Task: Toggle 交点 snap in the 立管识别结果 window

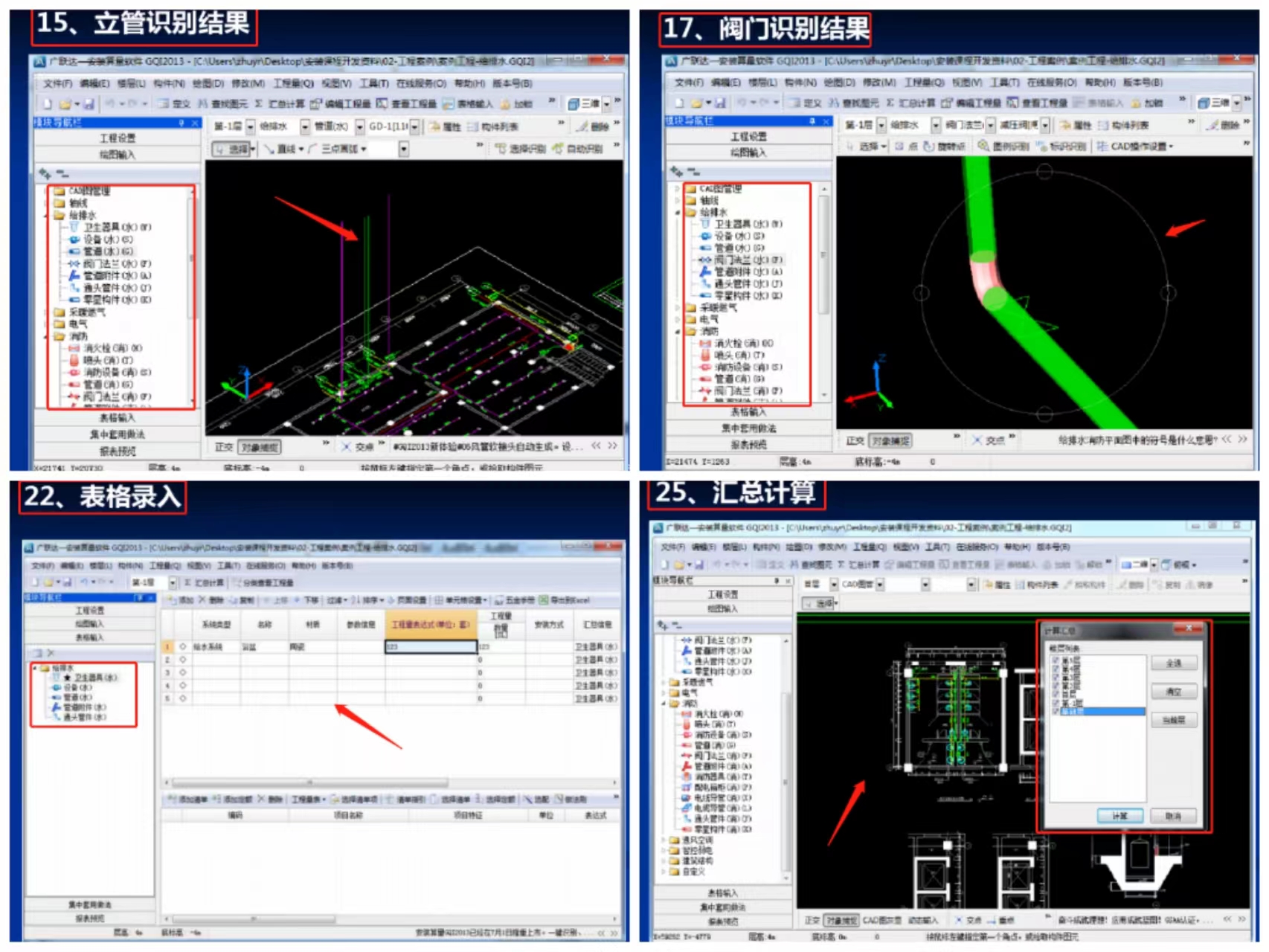Action: (358, 447)
